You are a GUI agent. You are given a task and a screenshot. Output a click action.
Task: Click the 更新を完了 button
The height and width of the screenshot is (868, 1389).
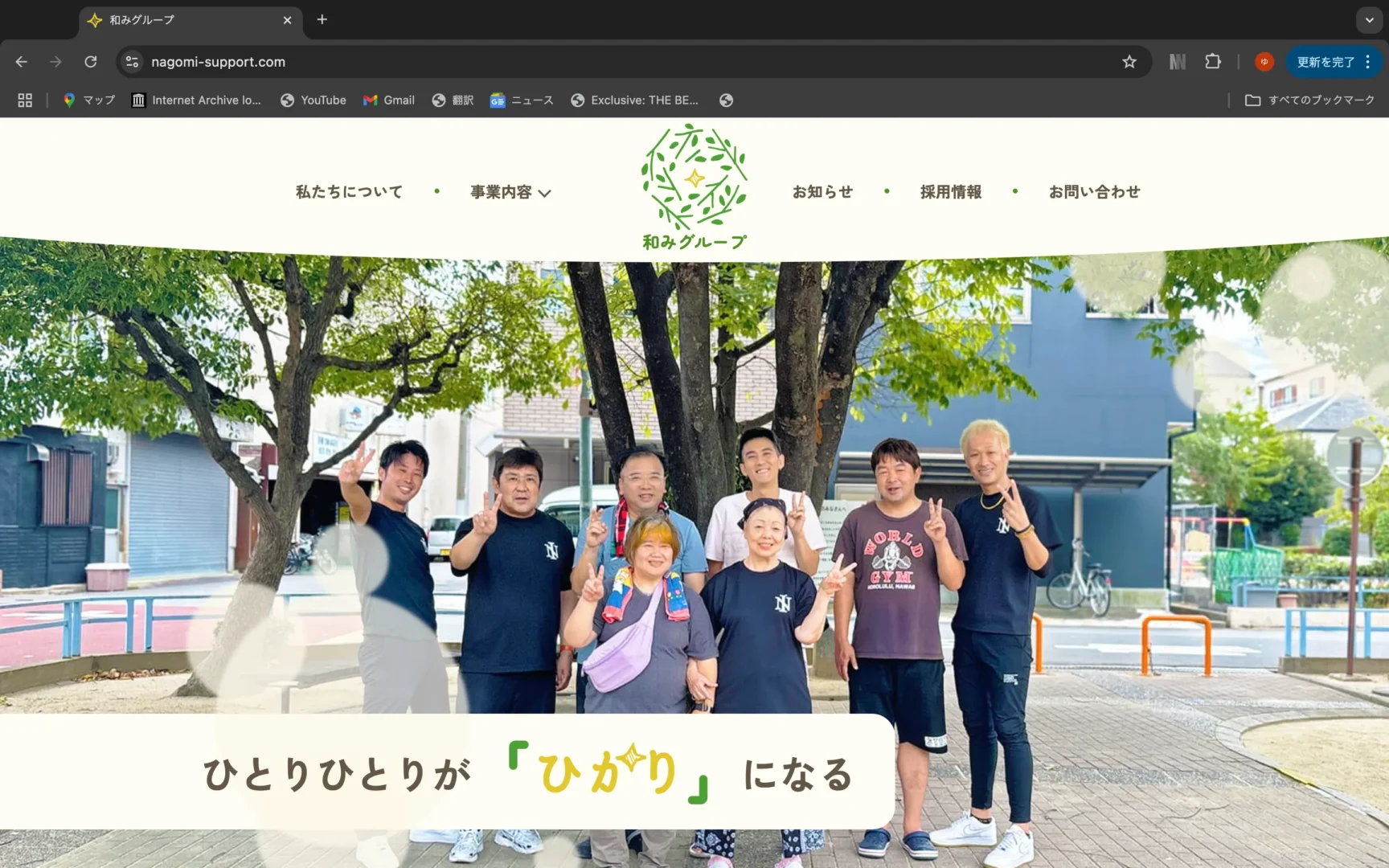(1325, 62)
